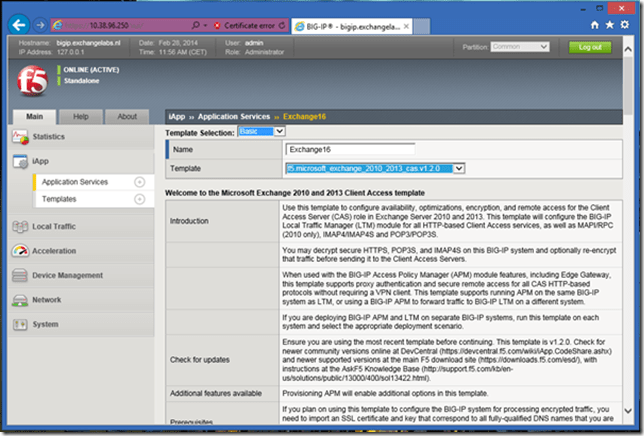Select the Network icon in sidebar
644x436 pixels.
click(19, 300)
